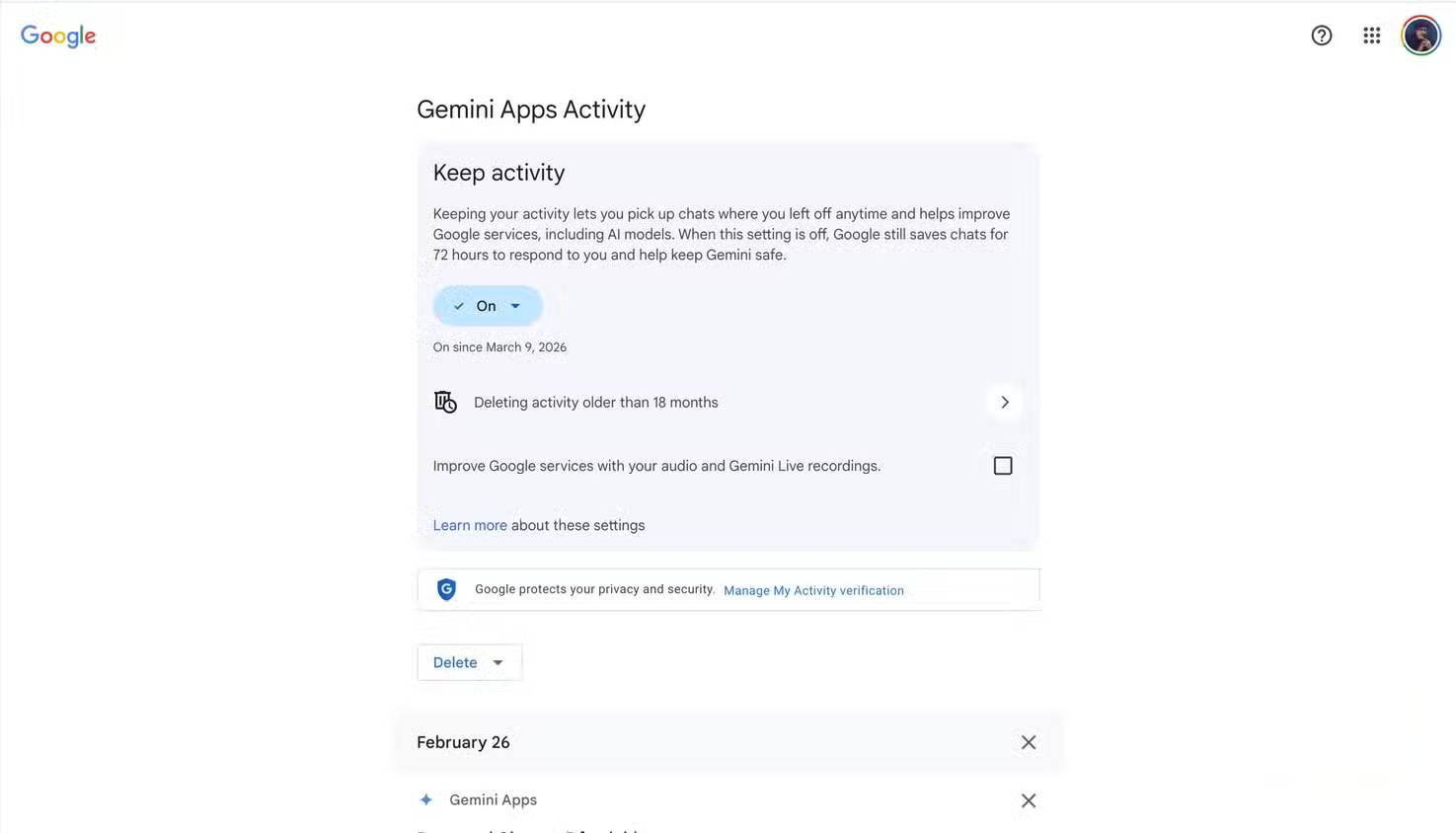Enable improving Google services with audio recordings
Image resolution: width=1456 pixels, height=833 pixels.
pyautogui.click(x=1002, y=465)
